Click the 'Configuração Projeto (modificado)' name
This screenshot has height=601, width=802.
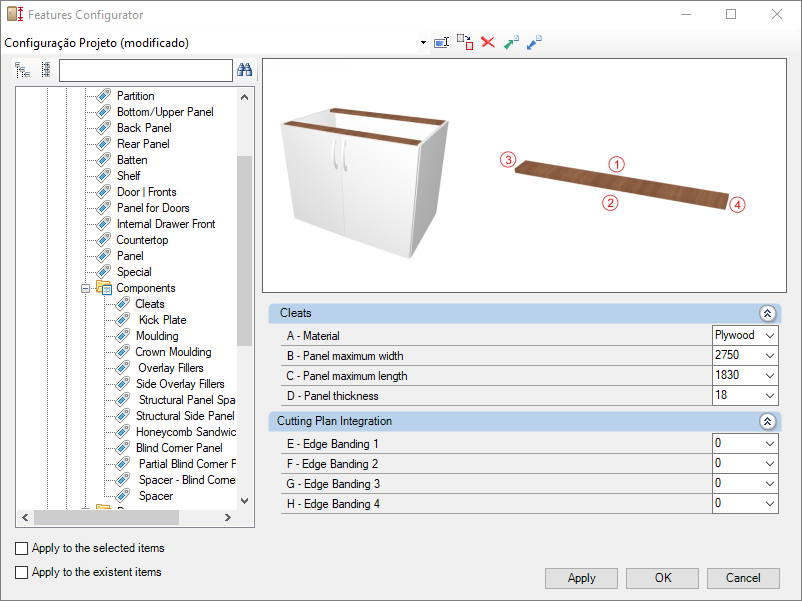[x=97, y=43]
